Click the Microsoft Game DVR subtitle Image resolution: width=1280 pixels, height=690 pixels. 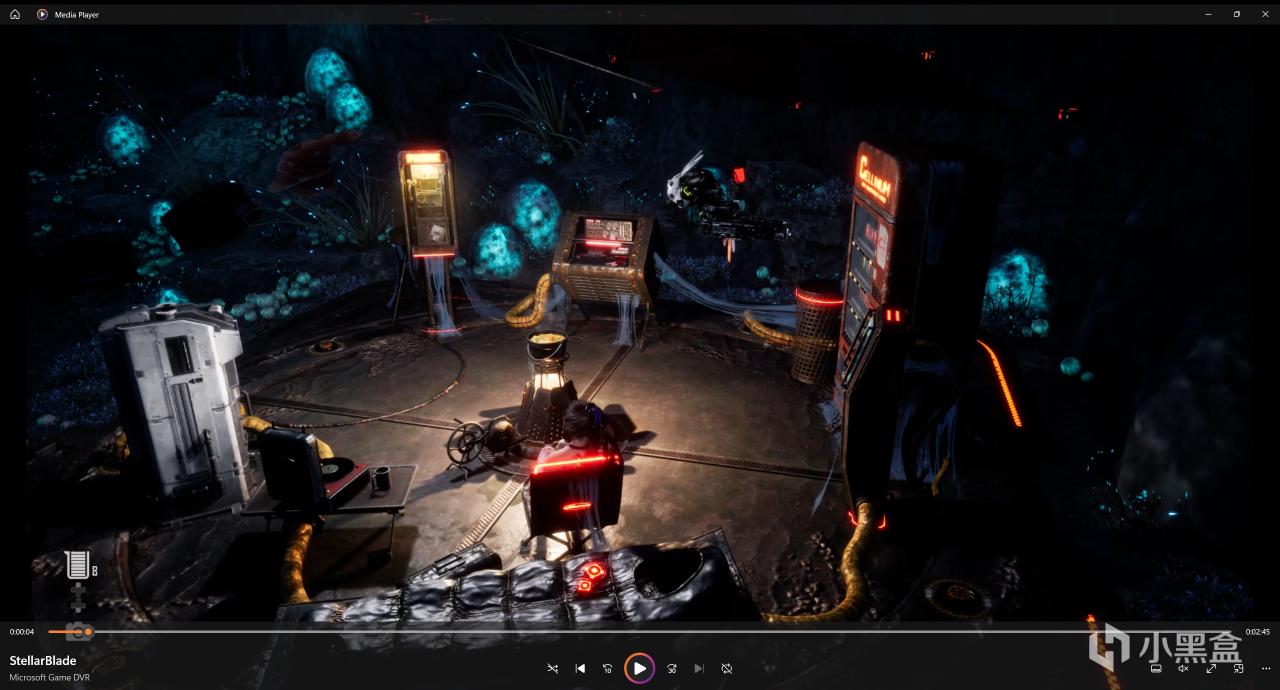pos(50,678)
